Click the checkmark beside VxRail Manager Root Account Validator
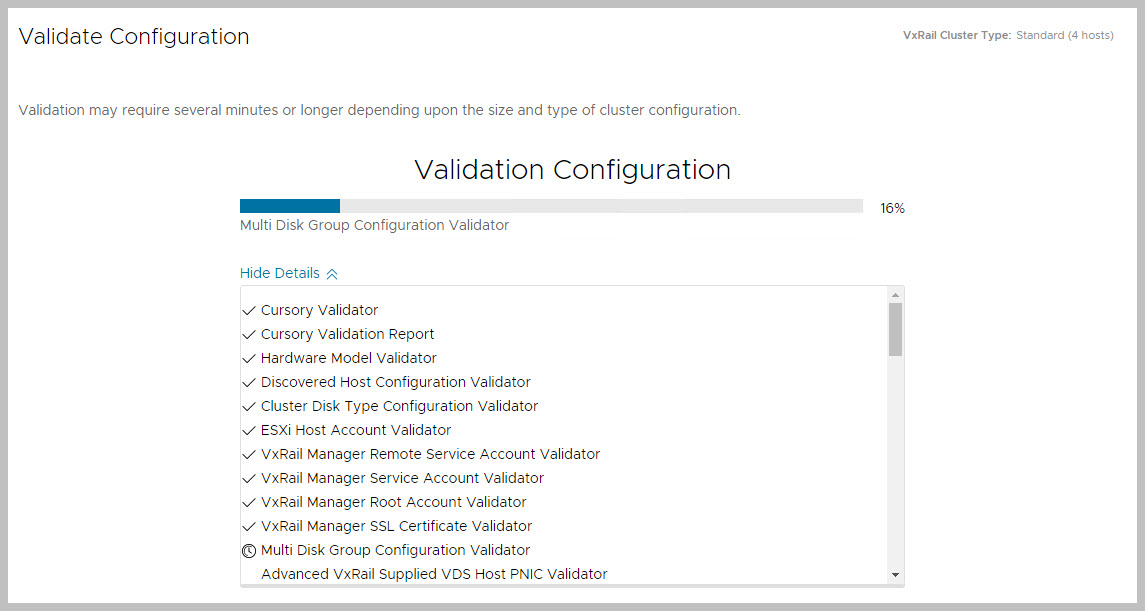1145x611 pixels. point(249,503)
